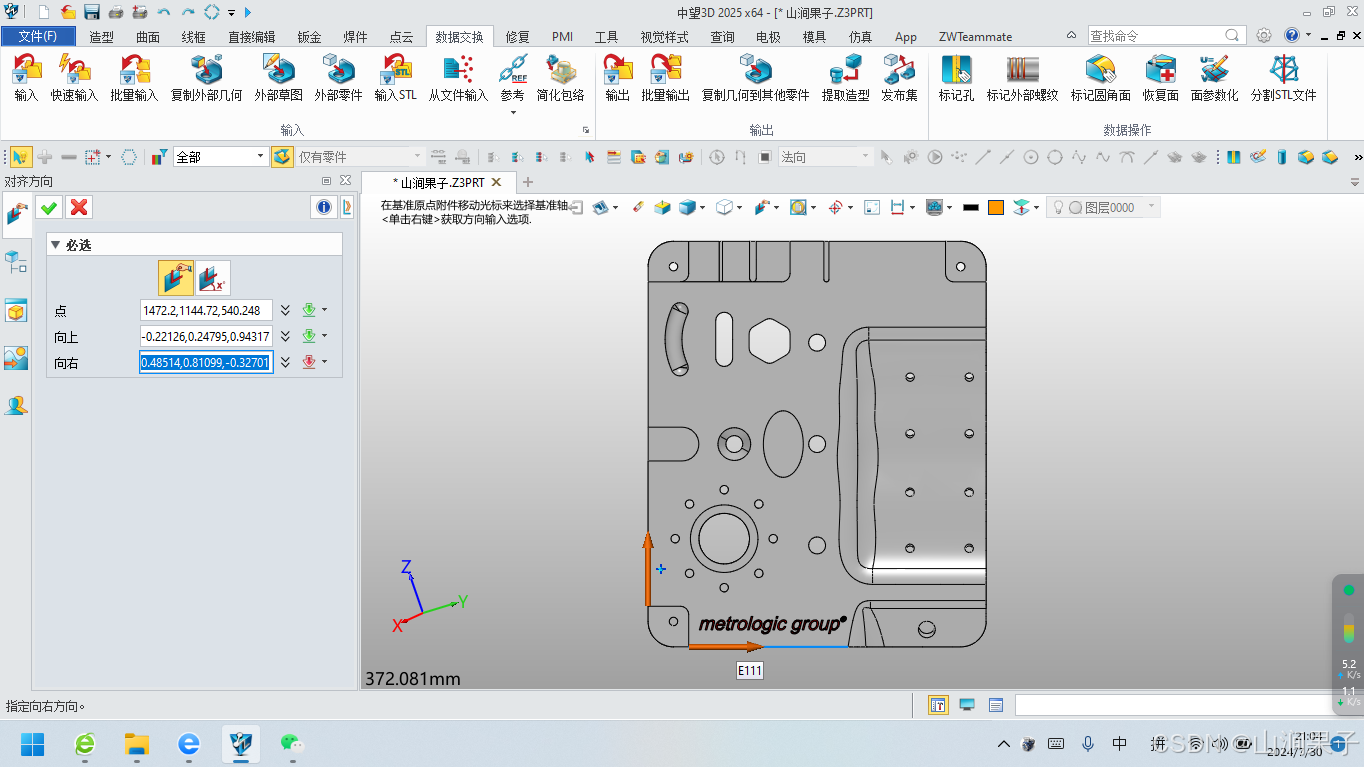Image resolution: width=1364 pixels, height=767 pixels.
Task: Click 复制外部几何 copy external geometry
Action: coord(206,78)
